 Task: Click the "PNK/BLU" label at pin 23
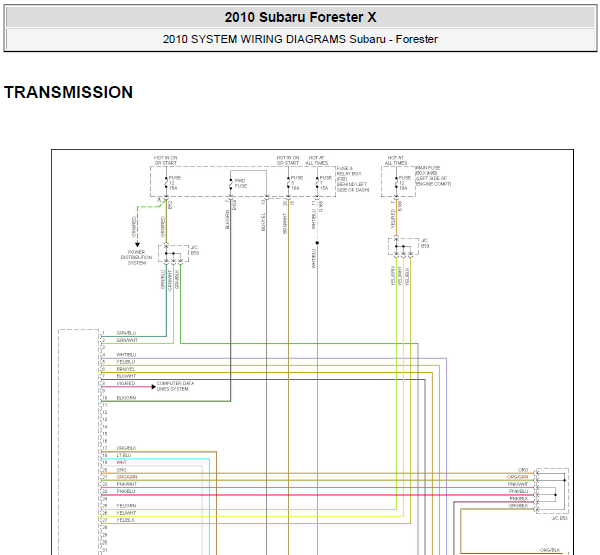click(x=126, y=491)
